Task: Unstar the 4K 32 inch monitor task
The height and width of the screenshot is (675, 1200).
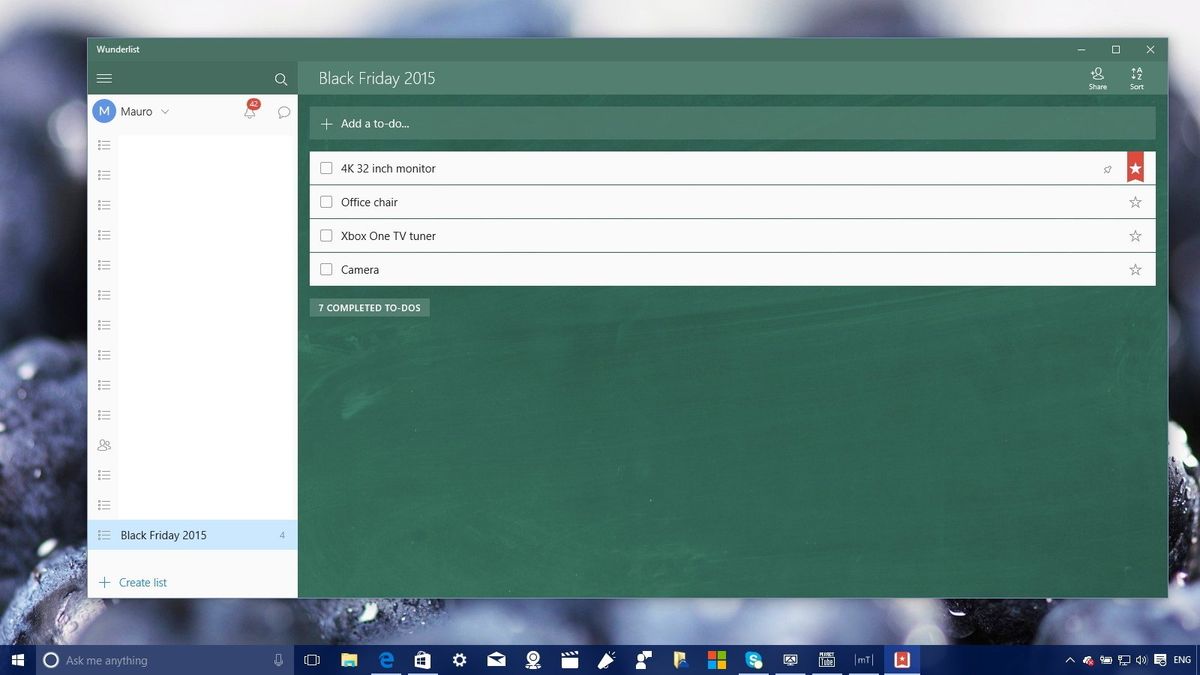Action: (1135, 168)
